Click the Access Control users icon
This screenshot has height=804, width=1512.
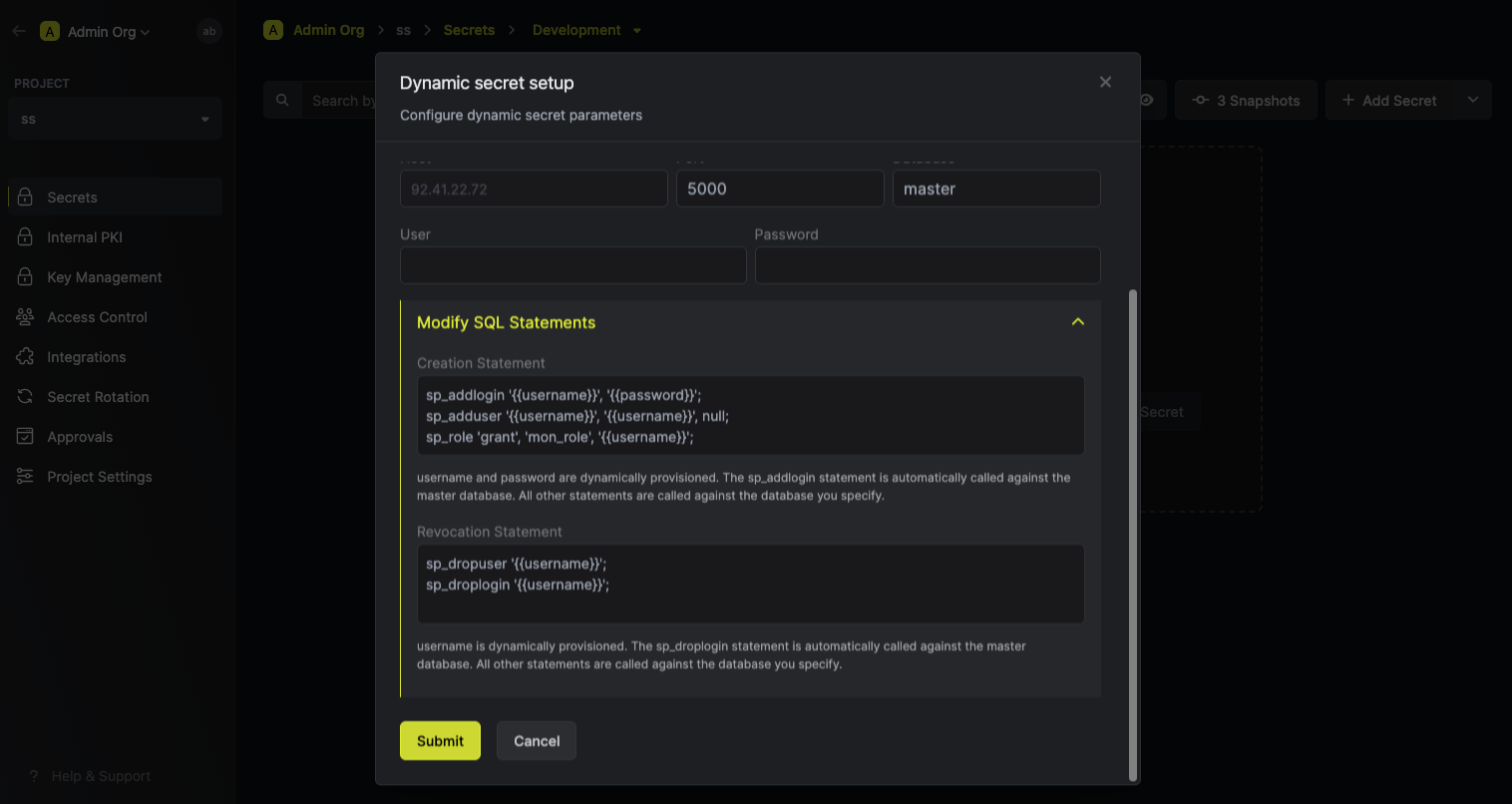tap(25, 316)
